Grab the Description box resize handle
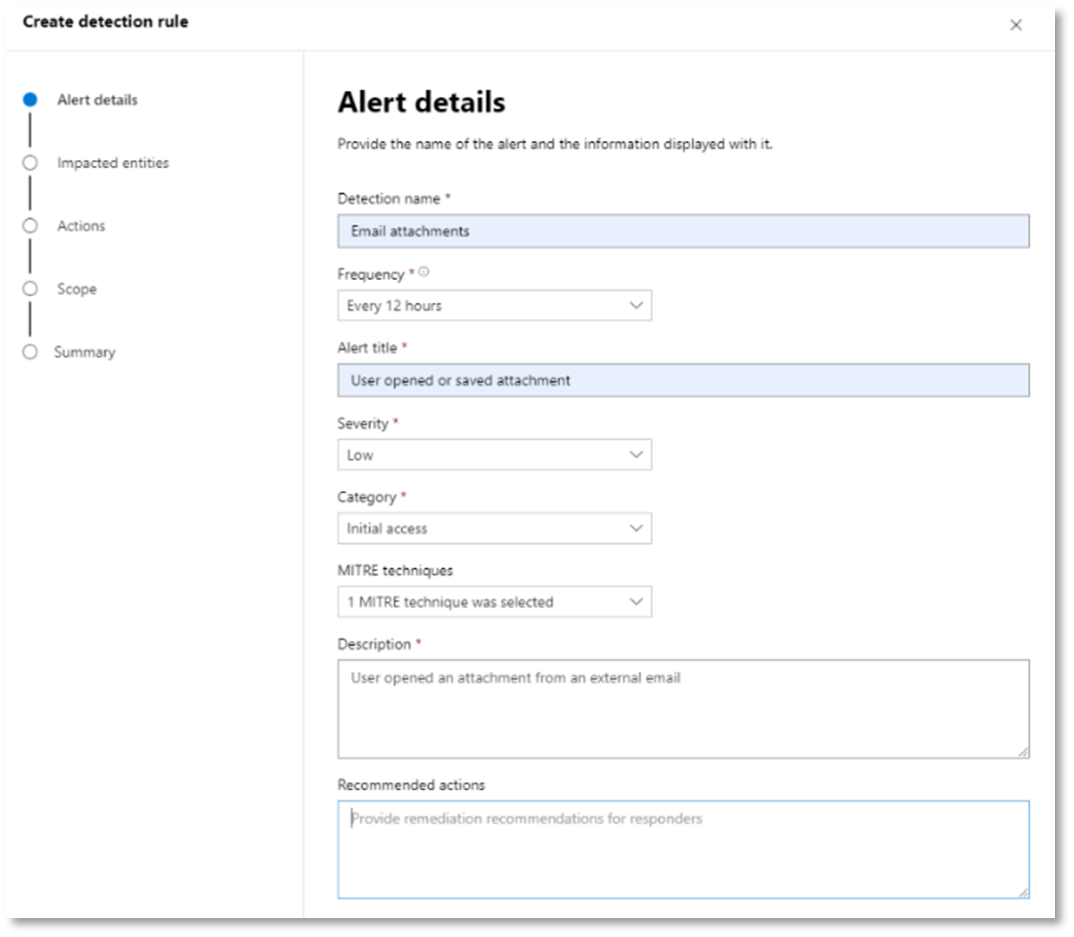The height and width of the screenshot is (937, 1074). pyautogui.click(x=1023, y=752)
